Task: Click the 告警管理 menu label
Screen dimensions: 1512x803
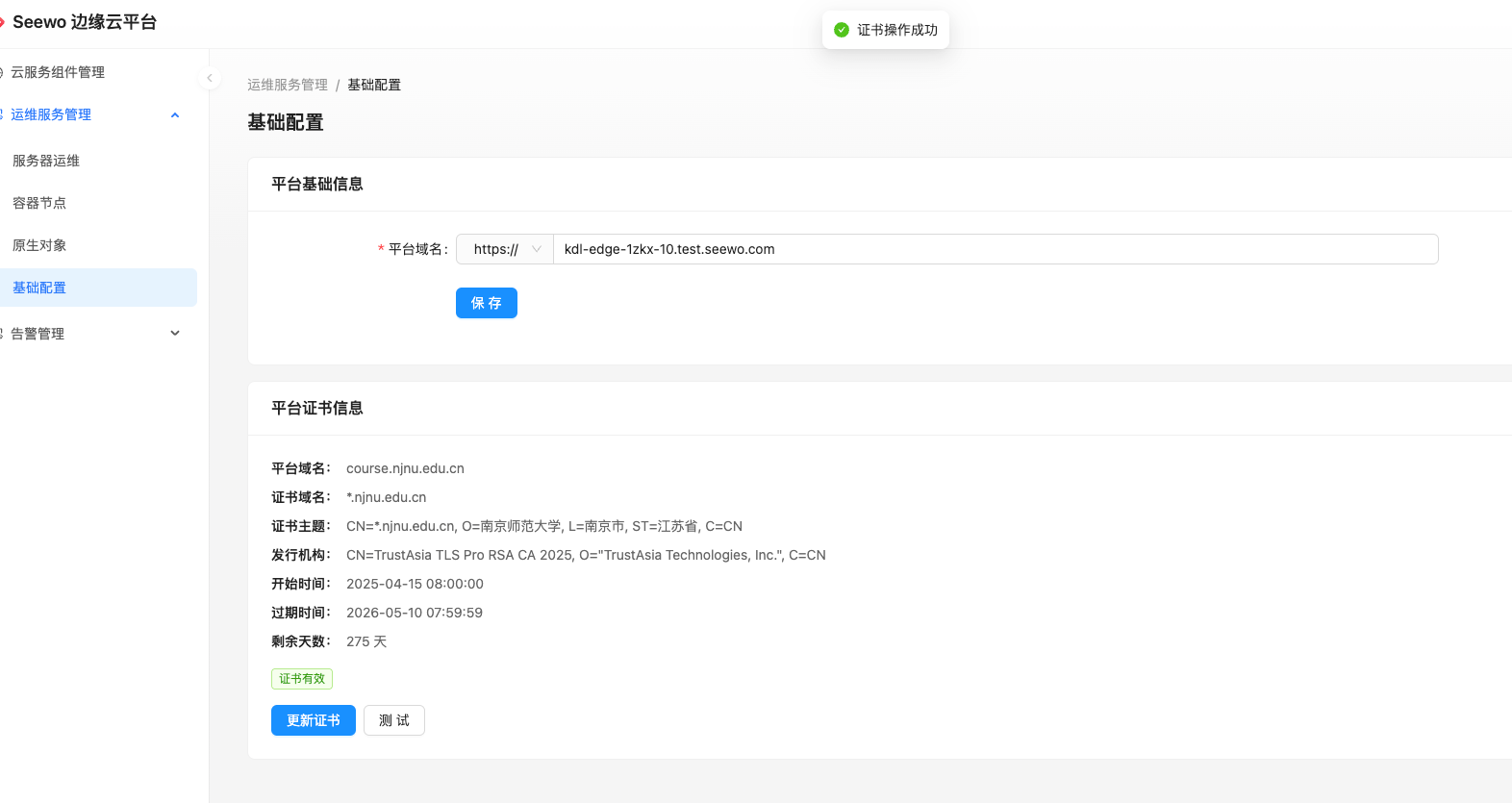Action: 38,334
